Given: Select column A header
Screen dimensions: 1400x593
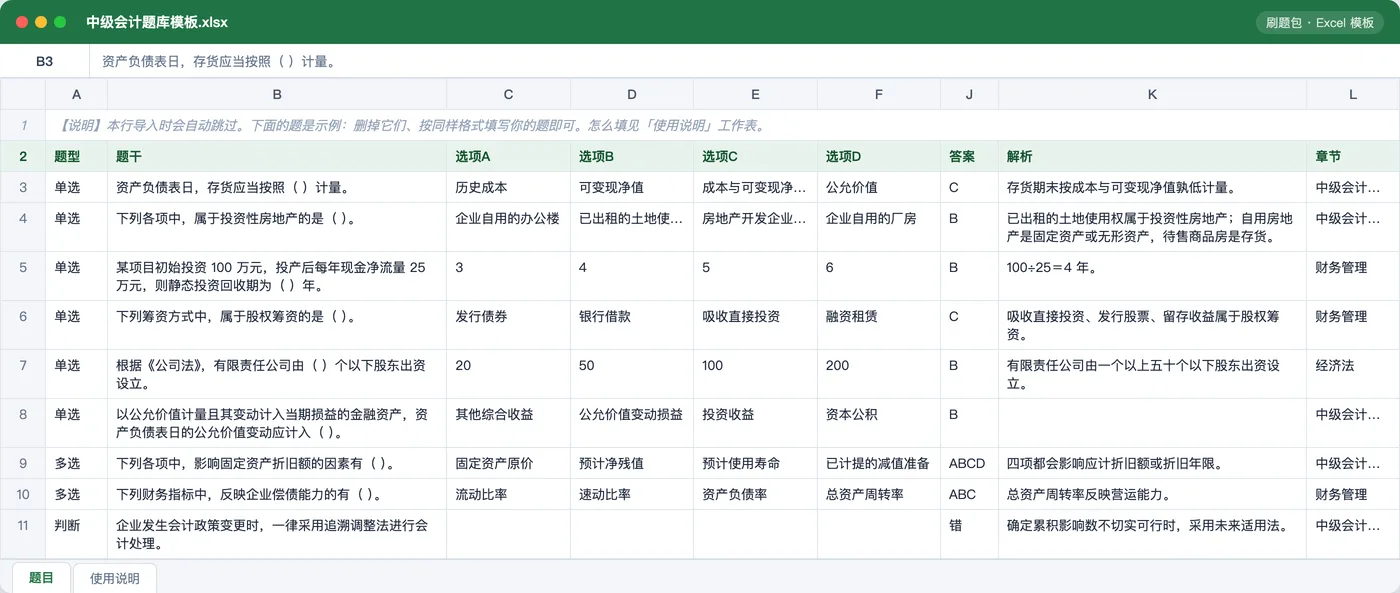Looking at the screenshot, I should tap(77, 94).
